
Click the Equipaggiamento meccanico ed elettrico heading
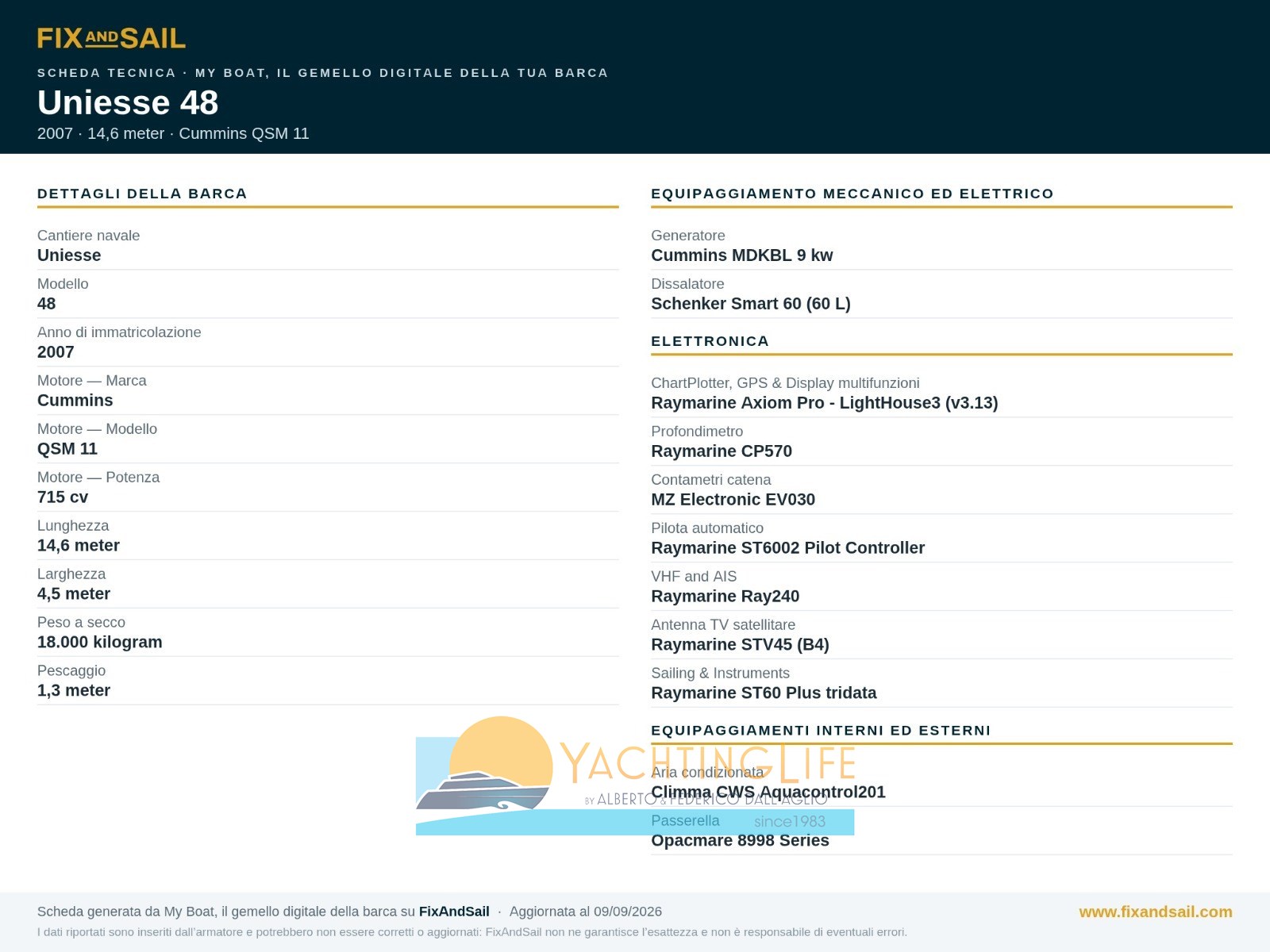[x=852, y=194]
